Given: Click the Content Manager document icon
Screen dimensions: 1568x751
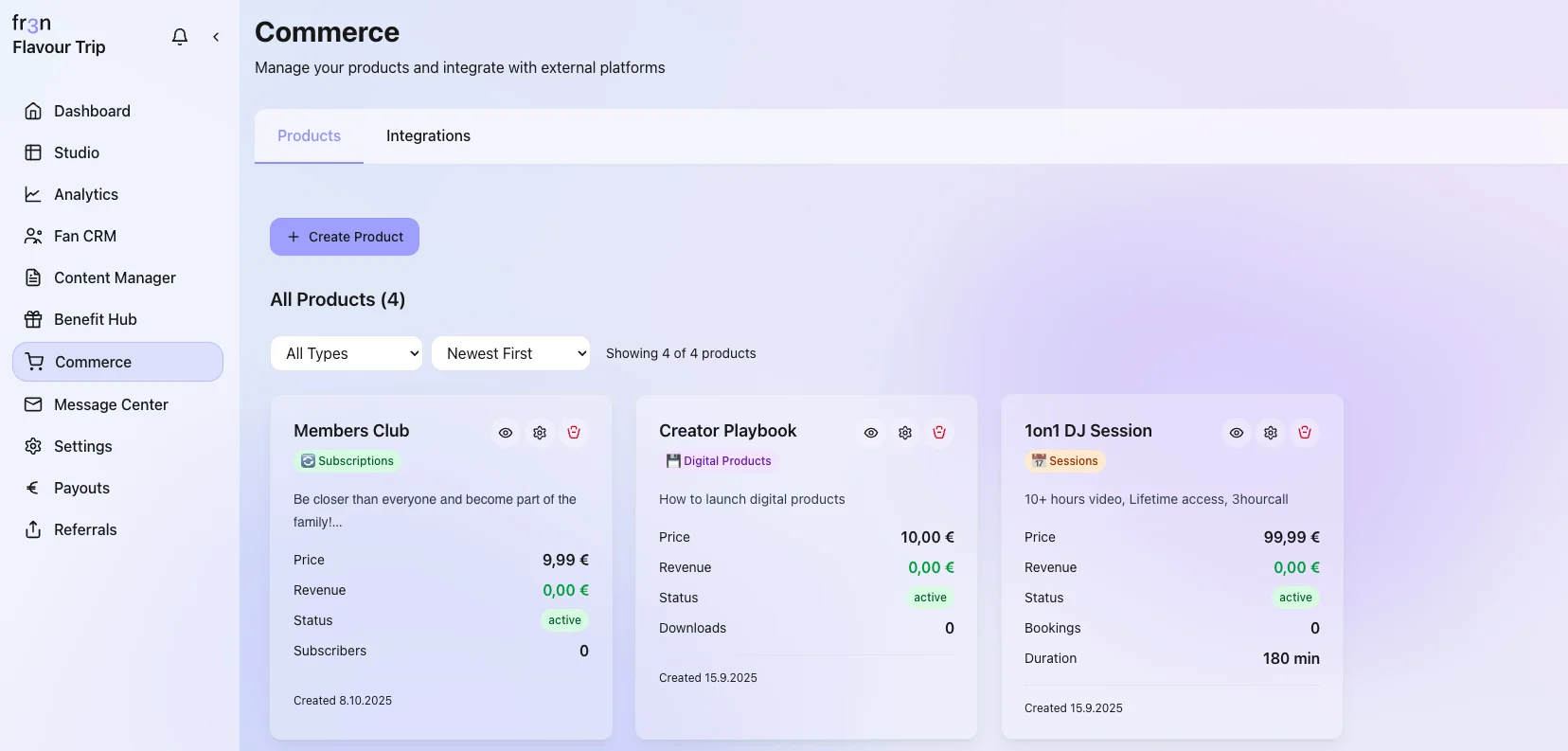Looking at the screenshot, I should coord(33,277).
